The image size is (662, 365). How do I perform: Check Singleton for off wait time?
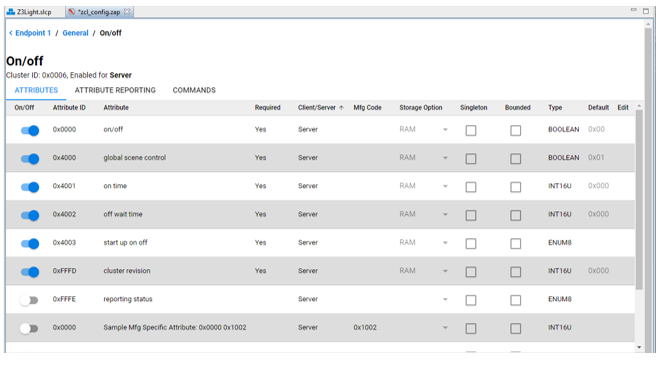[x=471, y=215]
